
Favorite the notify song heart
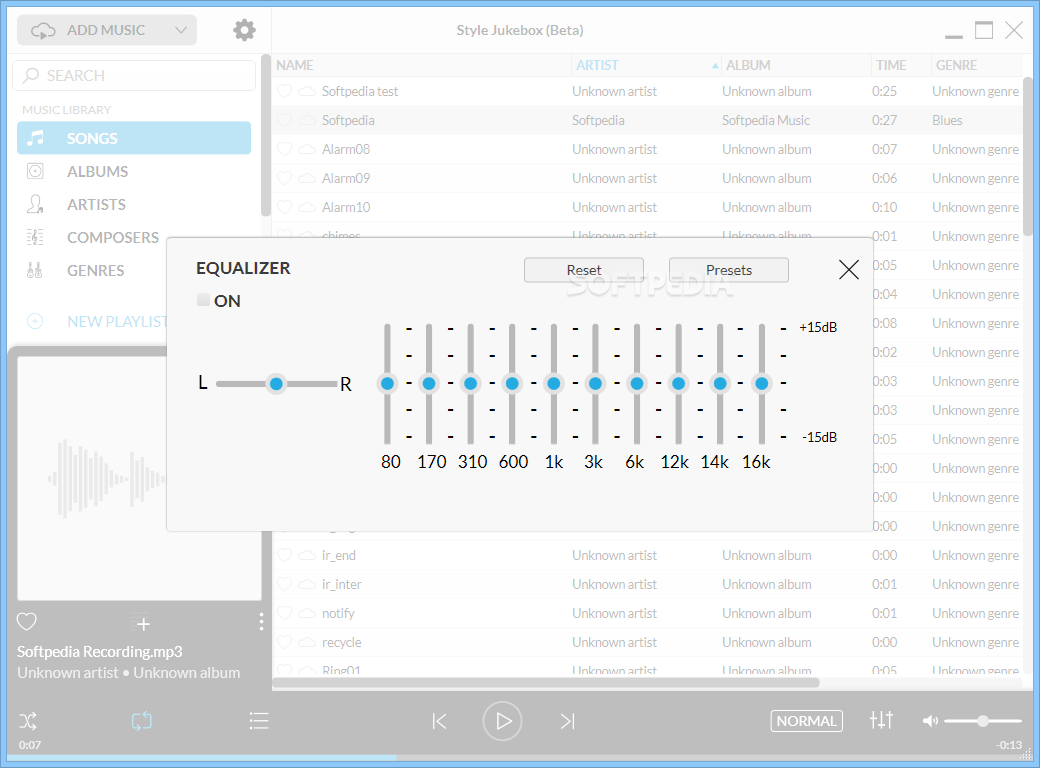click(285, 613)
